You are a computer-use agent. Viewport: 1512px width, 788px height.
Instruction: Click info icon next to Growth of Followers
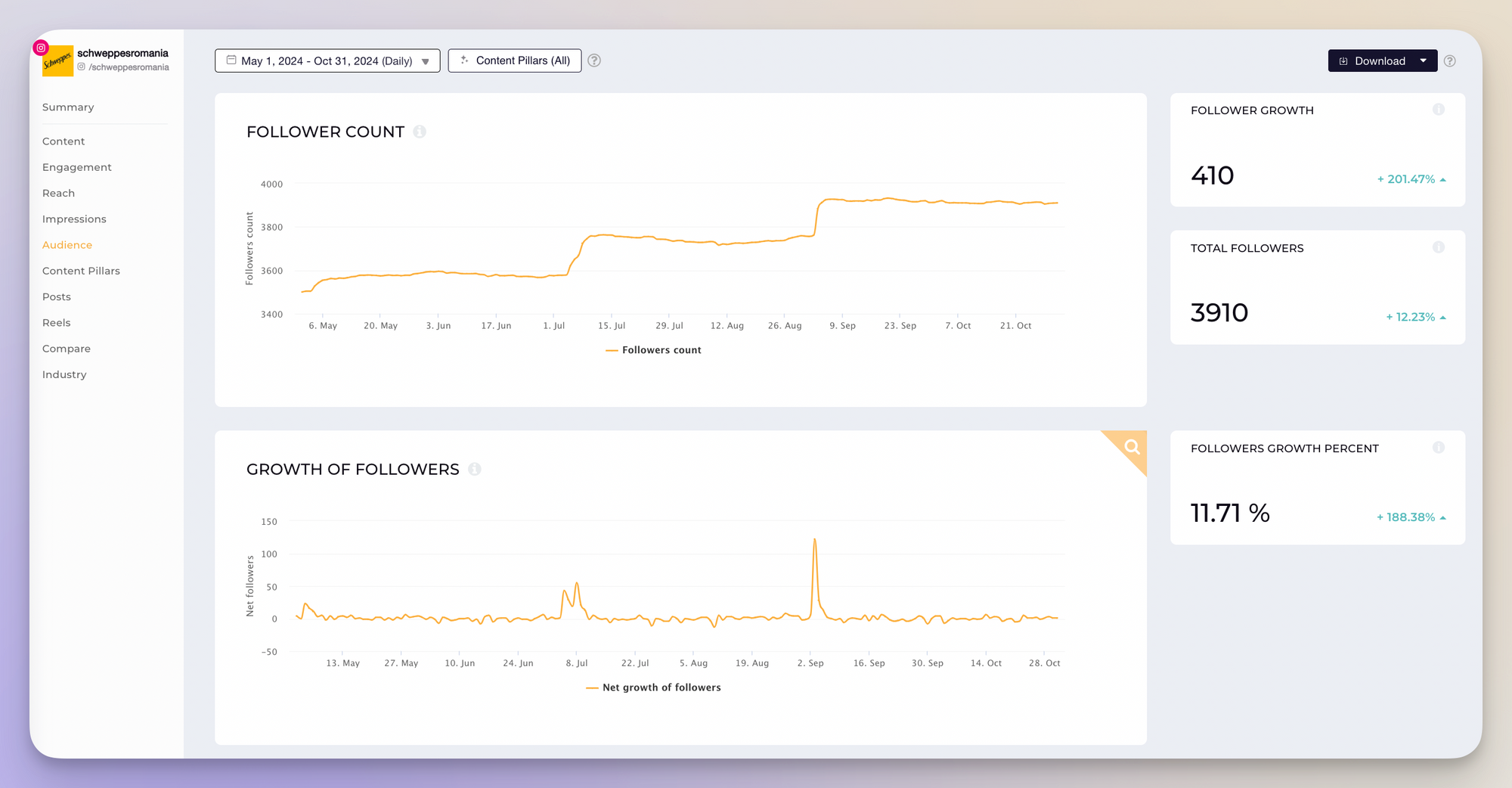coord(475,469)
